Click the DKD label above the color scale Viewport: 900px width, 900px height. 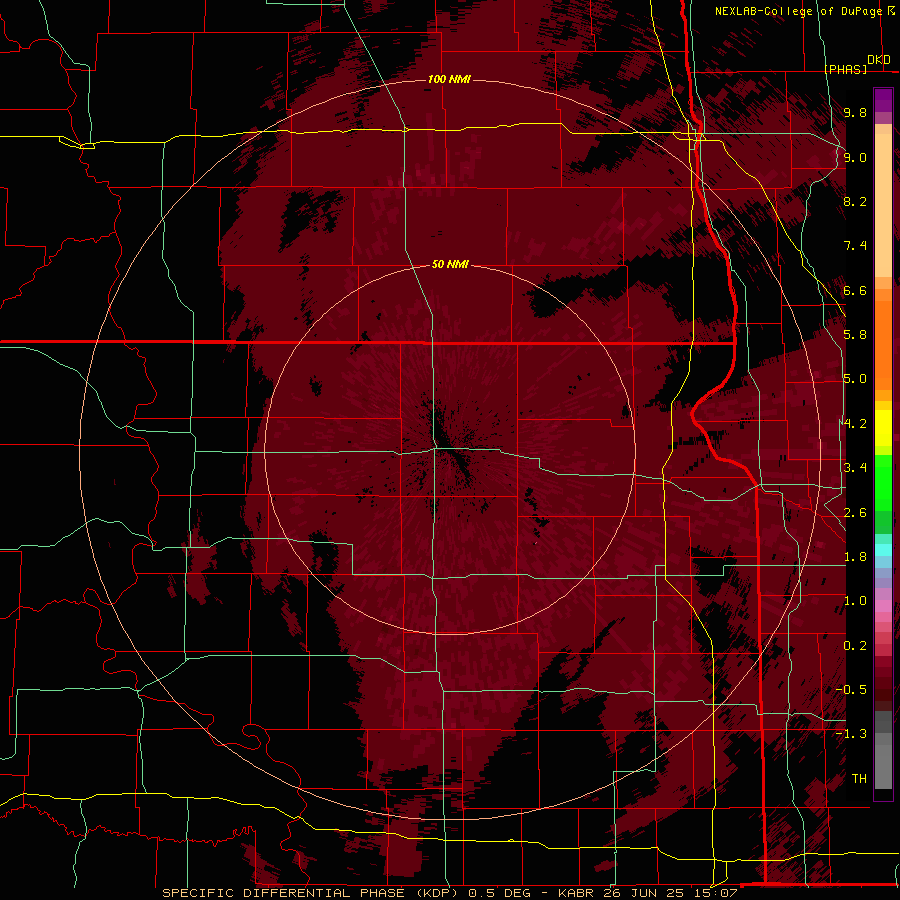point(879,60)
